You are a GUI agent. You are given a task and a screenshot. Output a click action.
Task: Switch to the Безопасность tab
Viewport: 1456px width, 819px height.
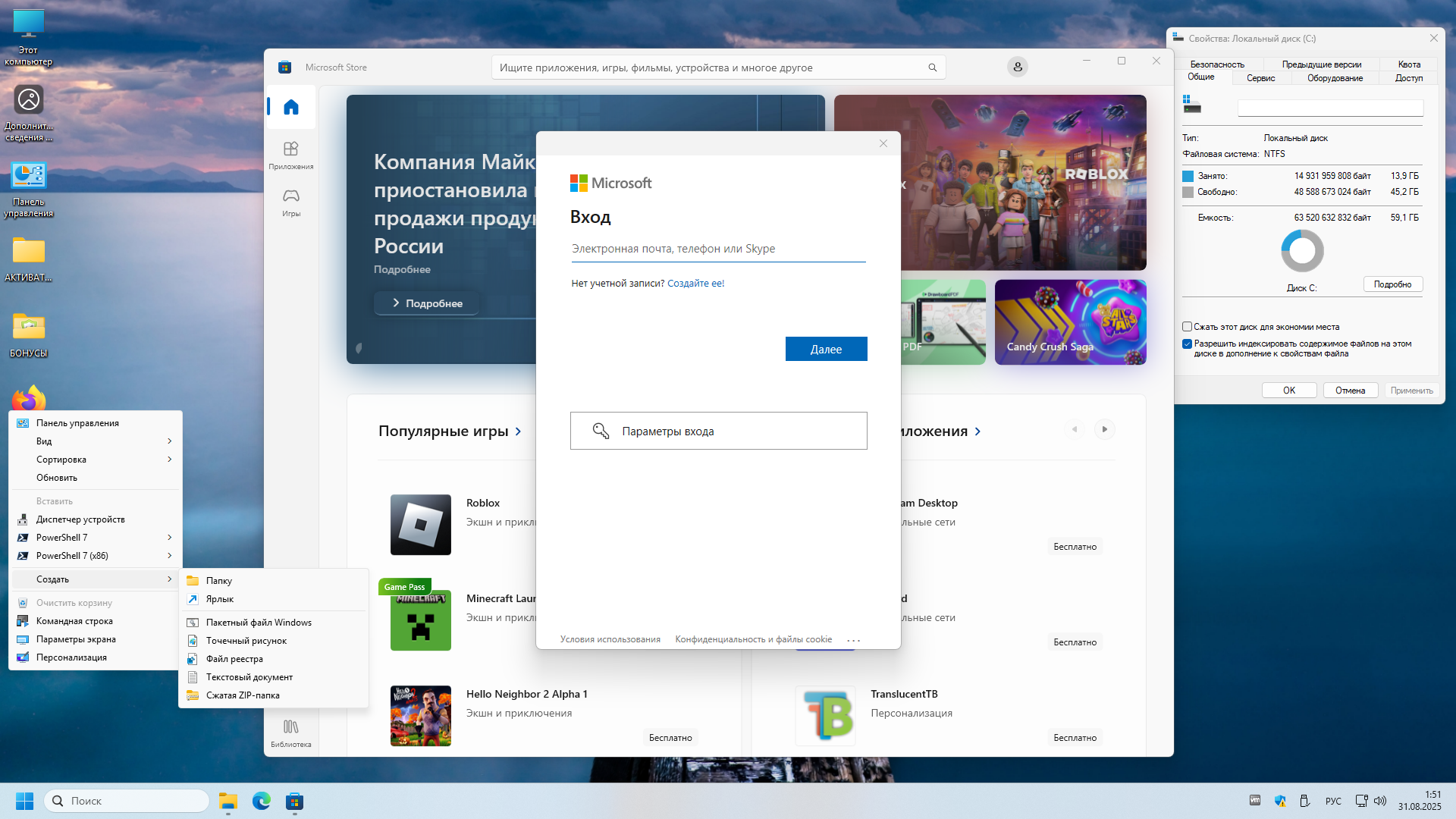point(1217,64)
